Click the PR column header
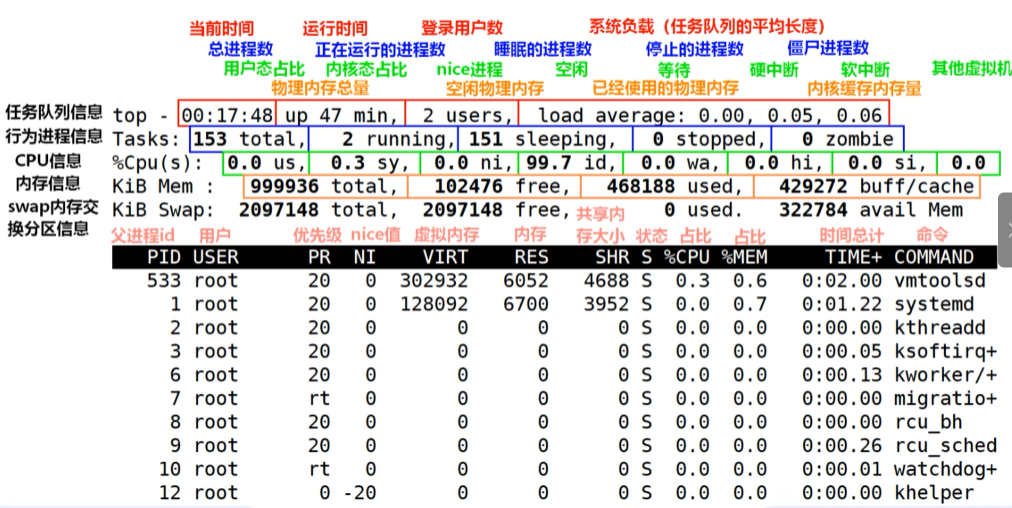The height and width of the screenshot is (508, 1012). click(319, 257)
